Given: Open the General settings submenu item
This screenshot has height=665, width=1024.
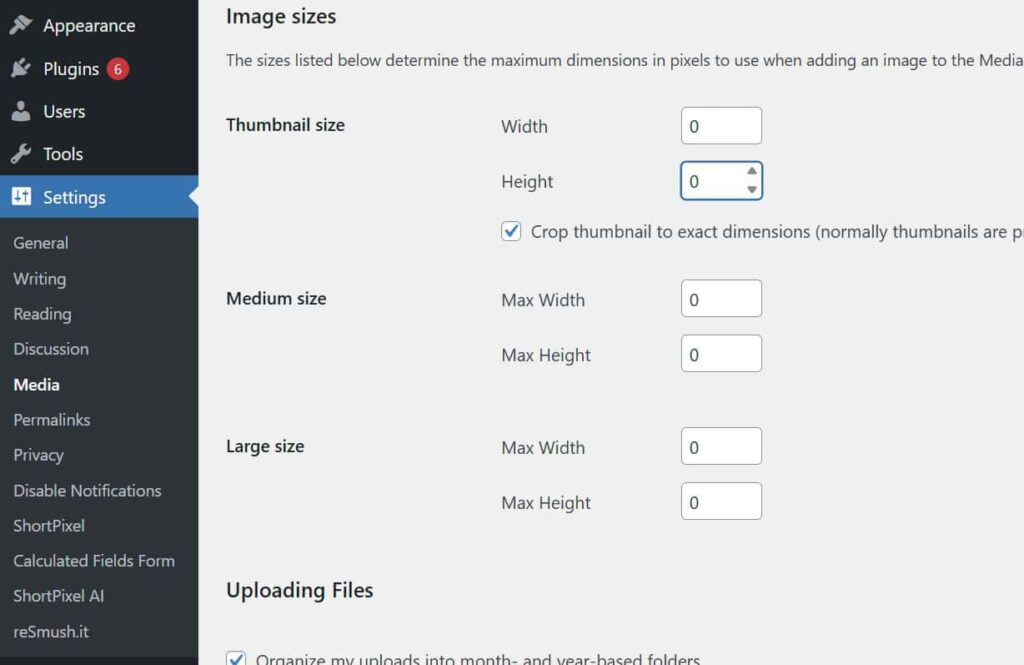Looking at the screenshot, I should 41,243.
